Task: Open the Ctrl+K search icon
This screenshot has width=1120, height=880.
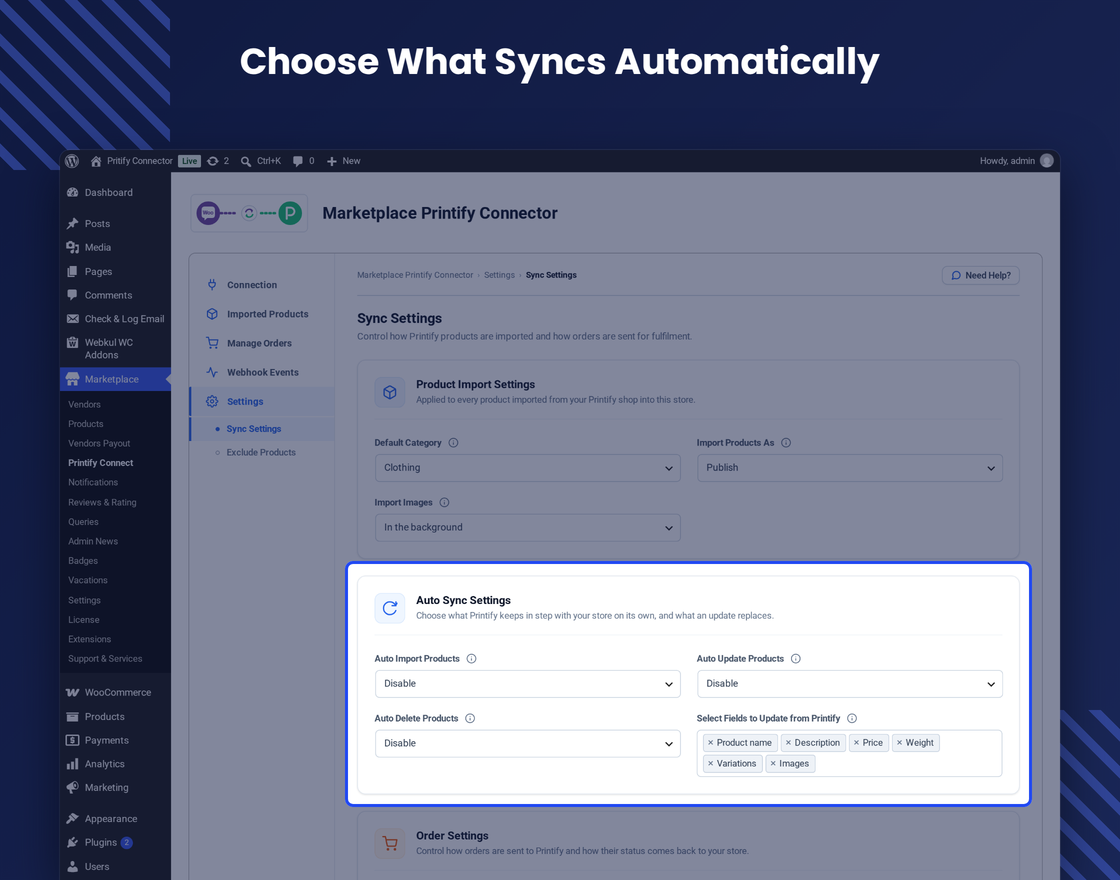Action: (246, 161)
